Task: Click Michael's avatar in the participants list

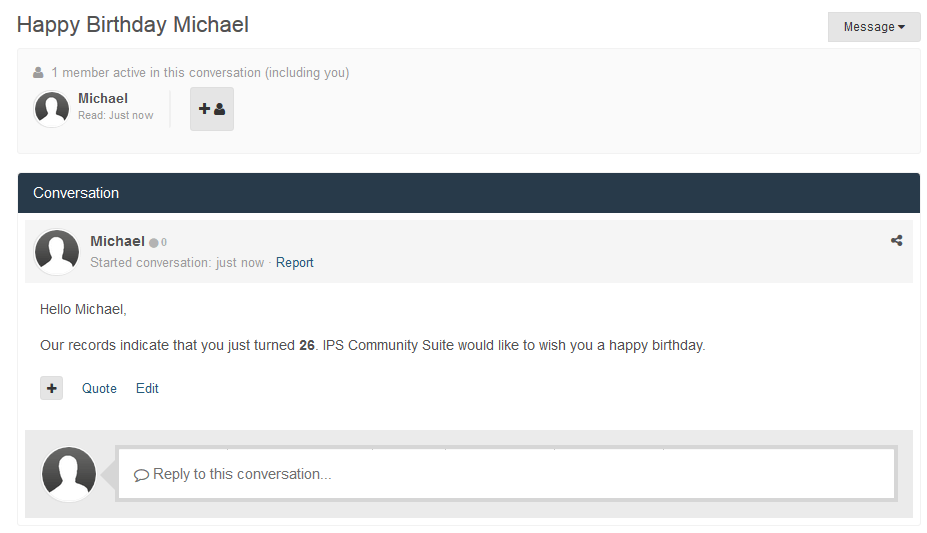Action: pos(52,108)
